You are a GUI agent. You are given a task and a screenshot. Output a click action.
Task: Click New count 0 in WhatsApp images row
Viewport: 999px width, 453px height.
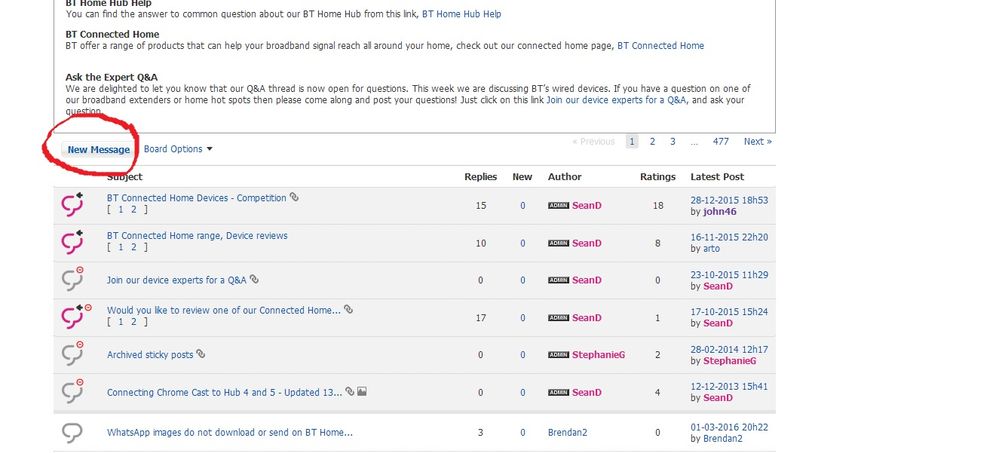pos(522,433)
